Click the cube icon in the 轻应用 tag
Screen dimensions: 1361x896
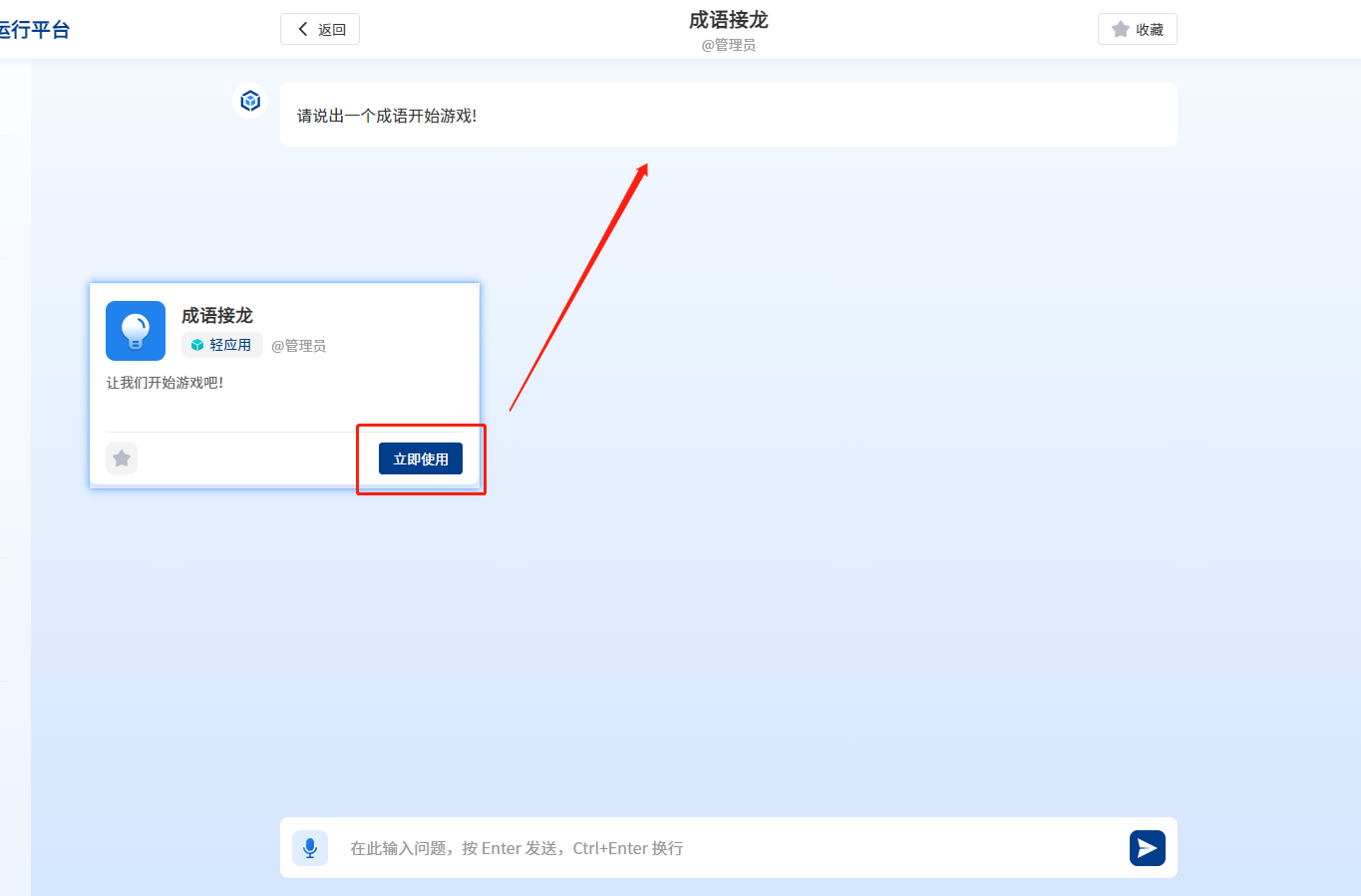[x=197, y=345]
